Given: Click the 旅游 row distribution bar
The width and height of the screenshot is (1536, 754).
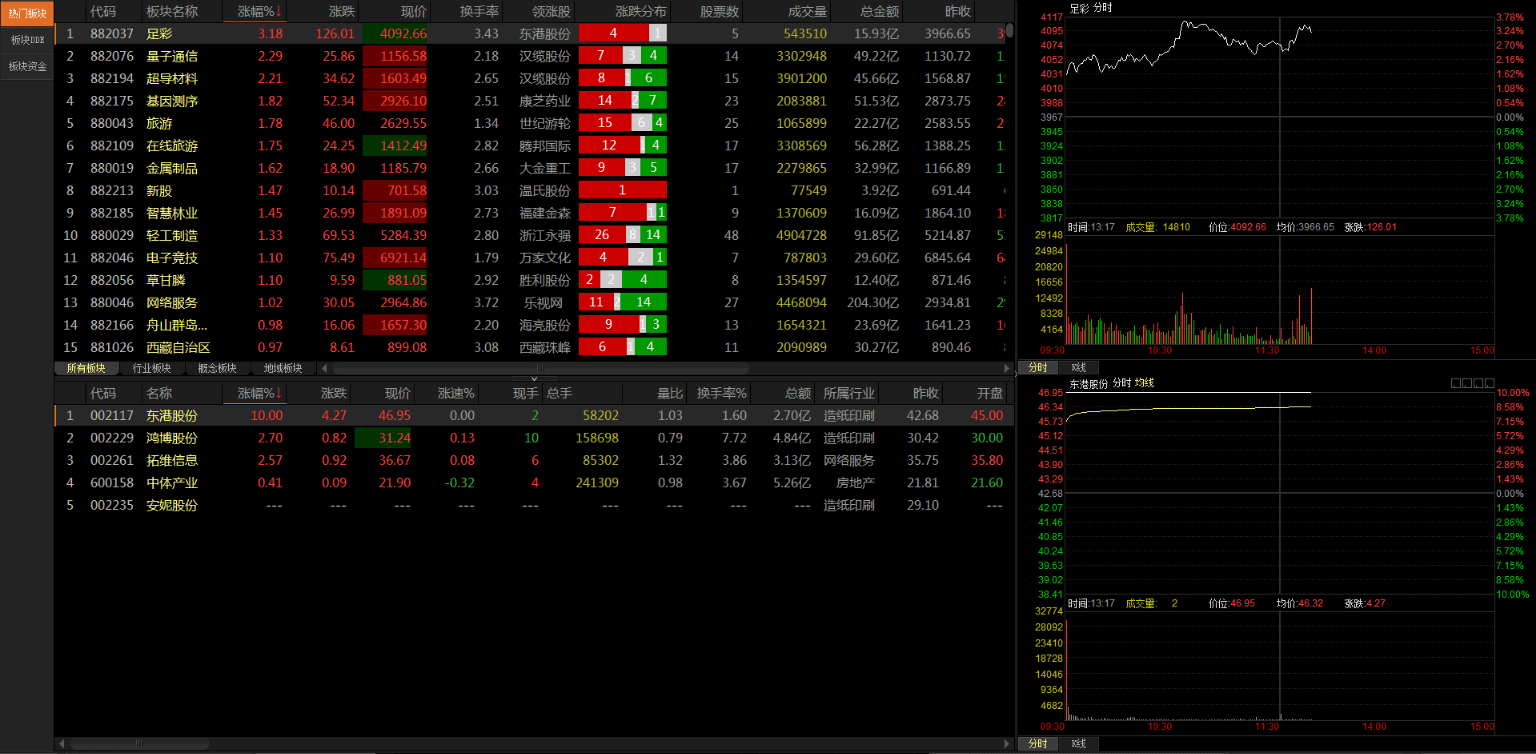Looking at the screenshot, I should [623, 123].
